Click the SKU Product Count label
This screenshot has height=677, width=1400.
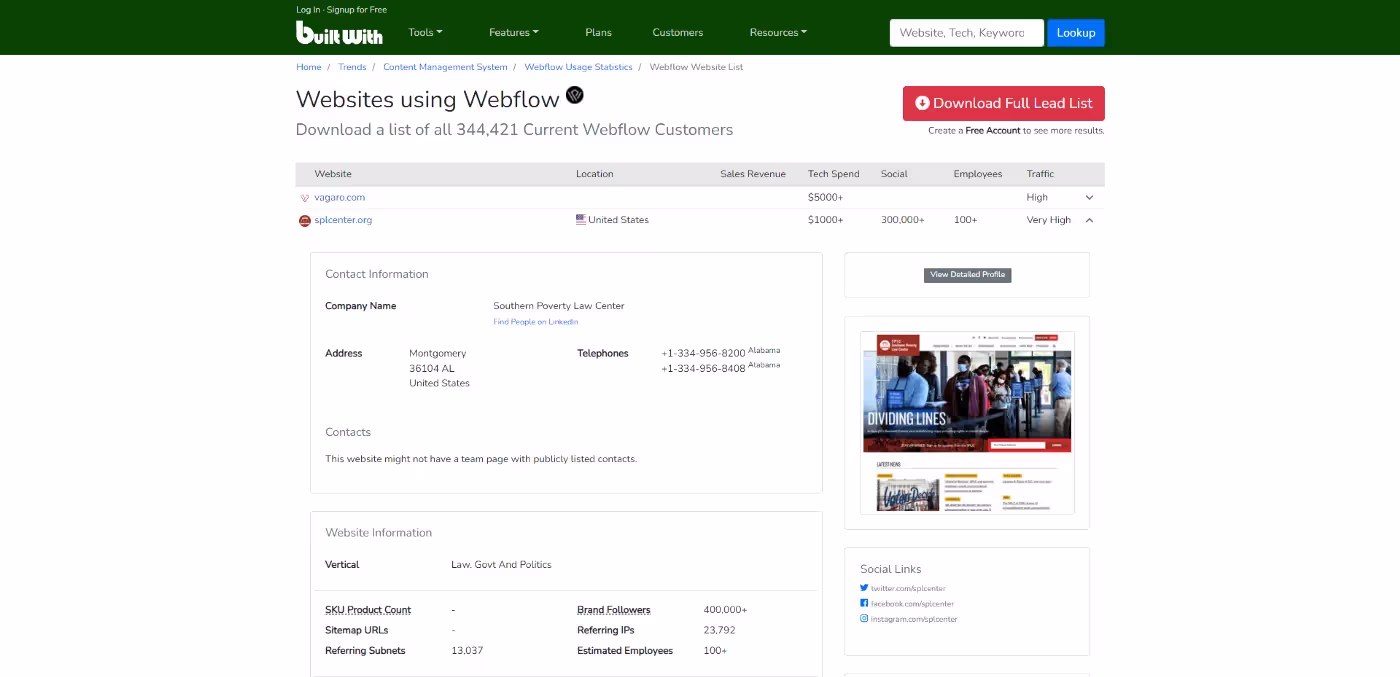(x=368, y=610)
